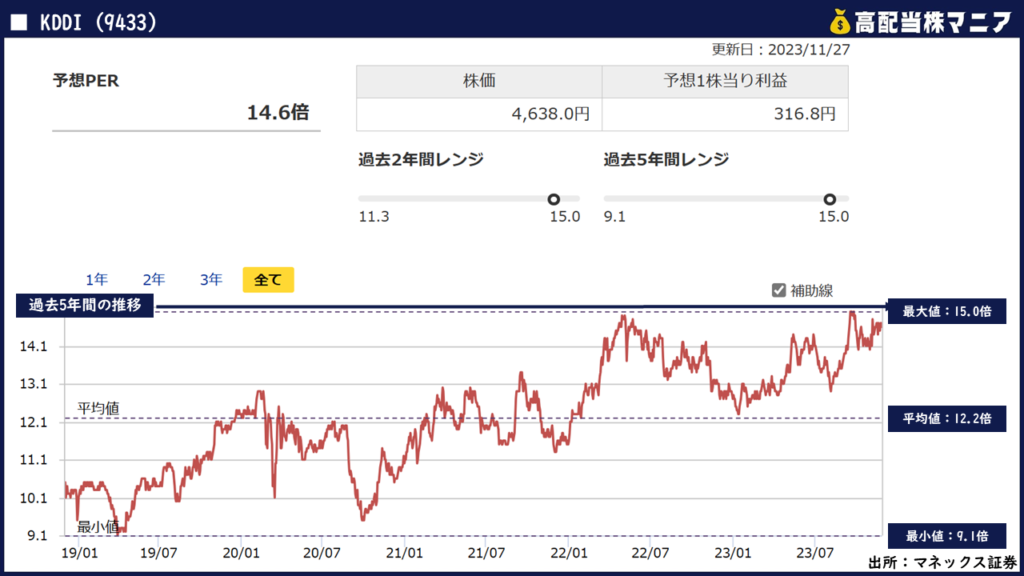1024x576 pixels.
Task: Switch chart range to 2年
Action: click(x=153, y=280)
